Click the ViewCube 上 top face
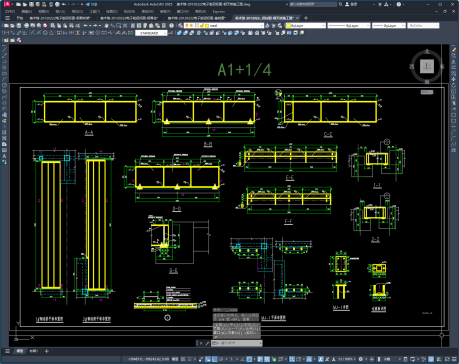Viewport: 459px width, 364px height. click(x=427, y=66)
